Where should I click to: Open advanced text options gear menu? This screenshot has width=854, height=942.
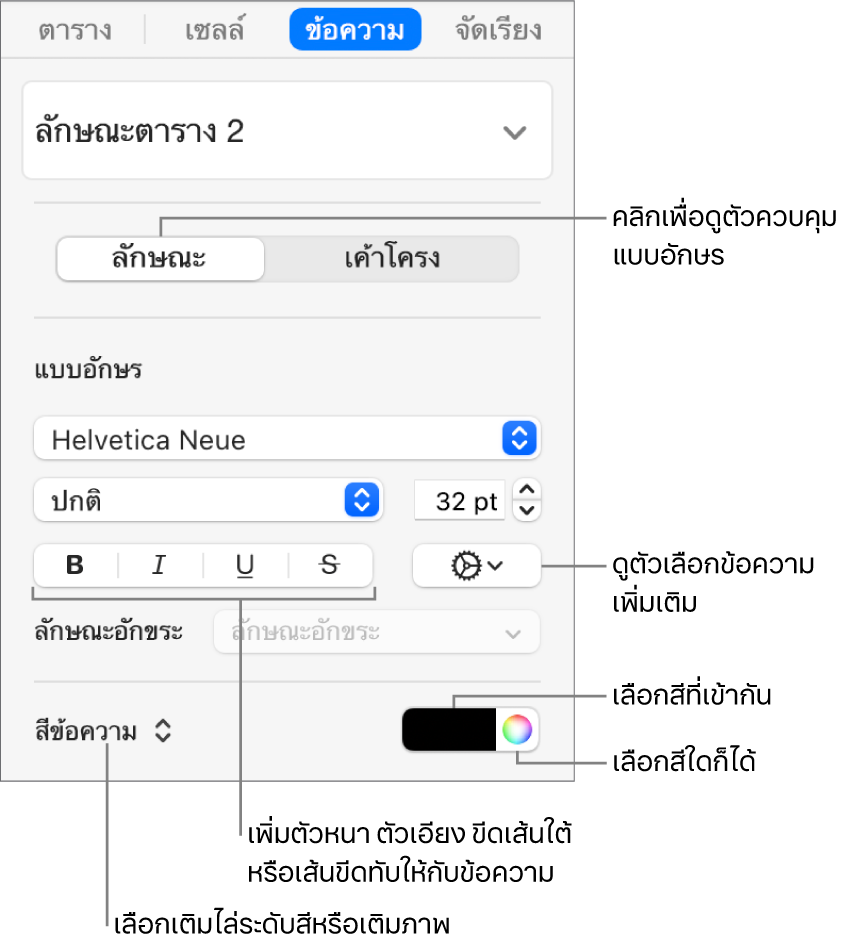coord(477,565)
